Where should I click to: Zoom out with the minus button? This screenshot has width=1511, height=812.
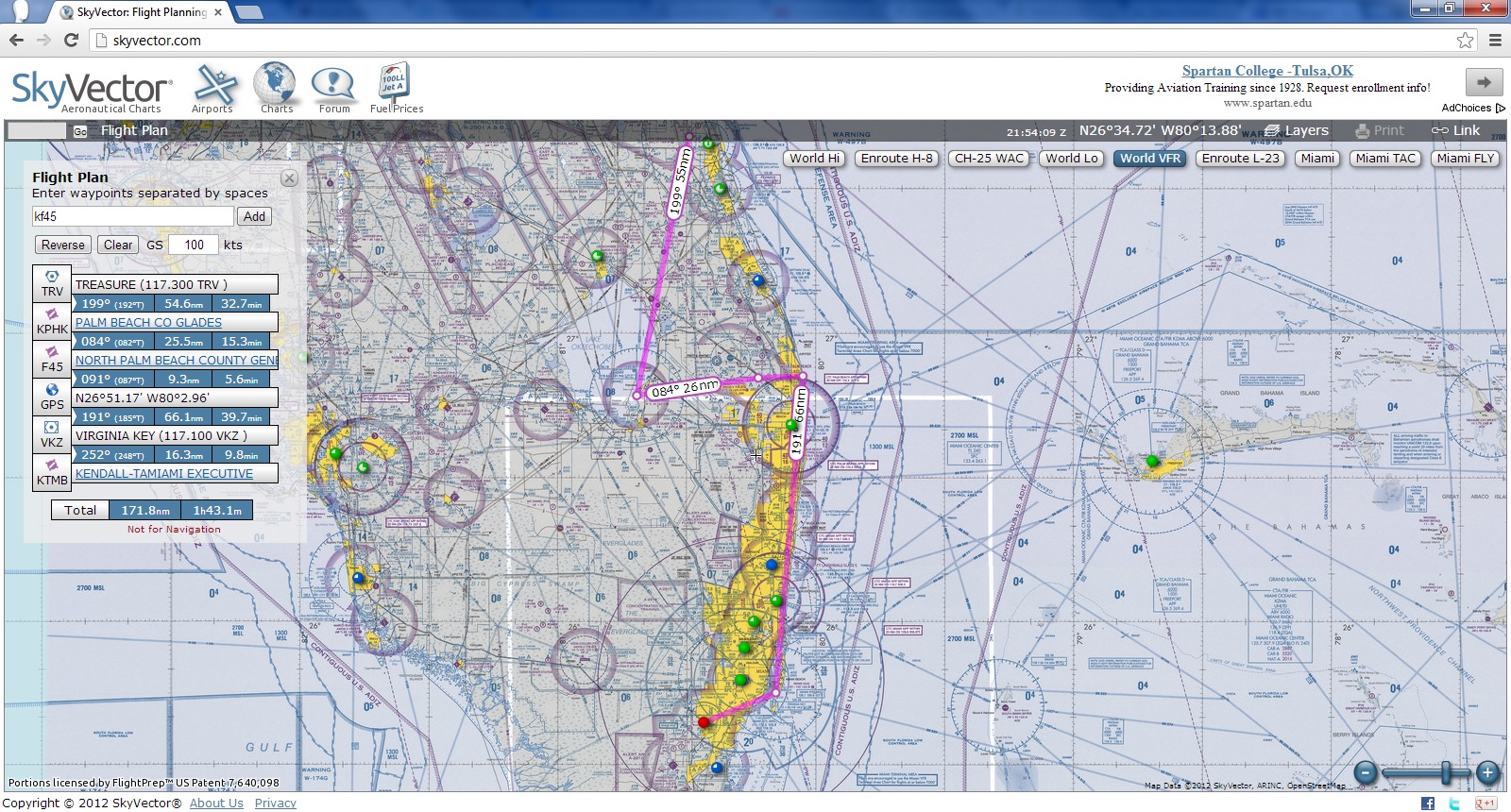point(1366,772)
